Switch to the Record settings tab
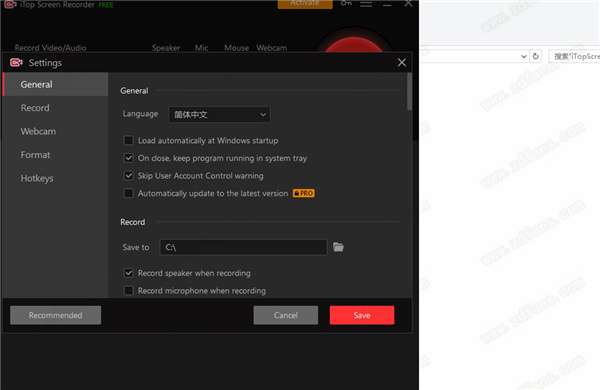The width and height of the screenshot is (600, 390). tap(55, 108)
